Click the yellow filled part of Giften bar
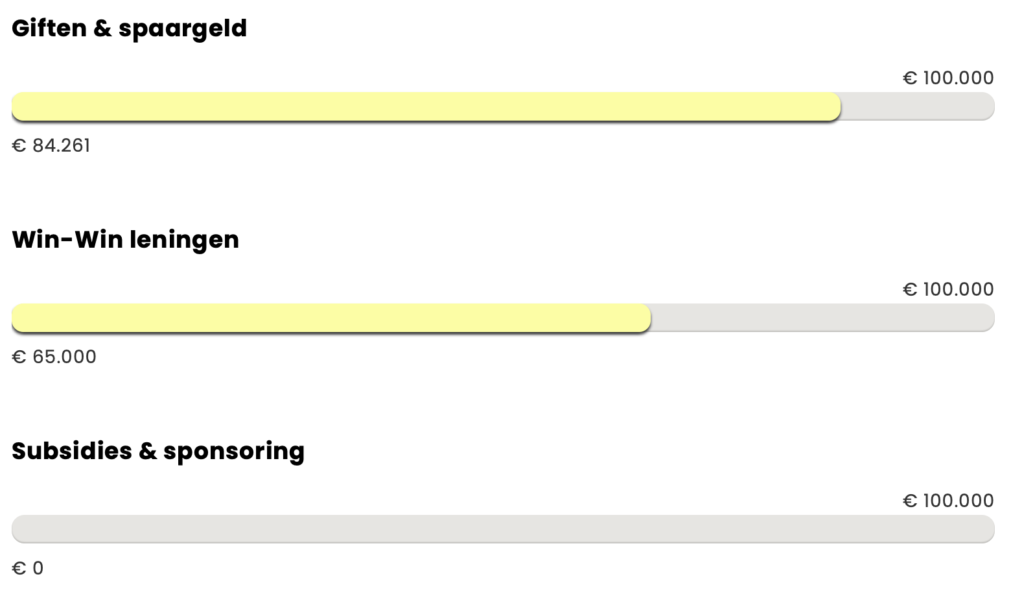Viewport: 1024px width, 594px height. click(426, 106)
